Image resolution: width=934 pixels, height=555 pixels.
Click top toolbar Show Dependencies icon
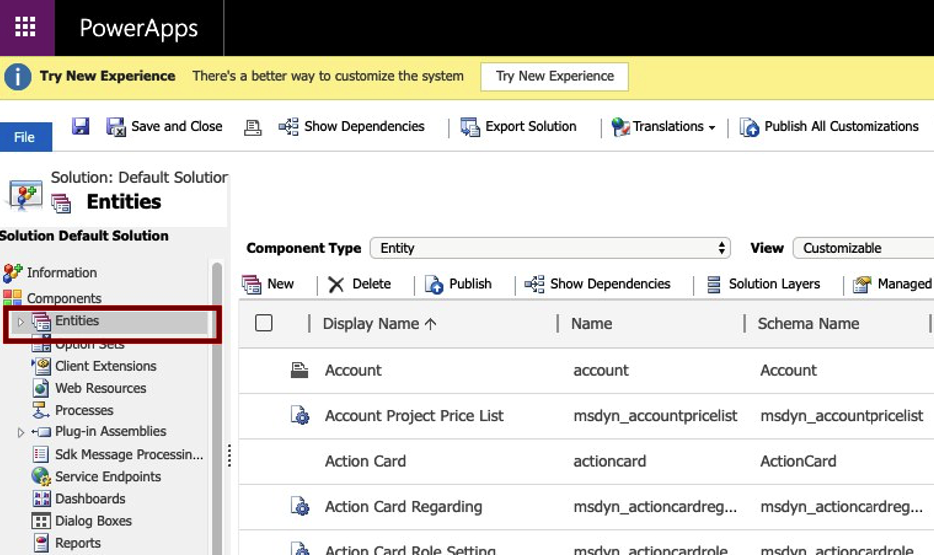point(289,126)
